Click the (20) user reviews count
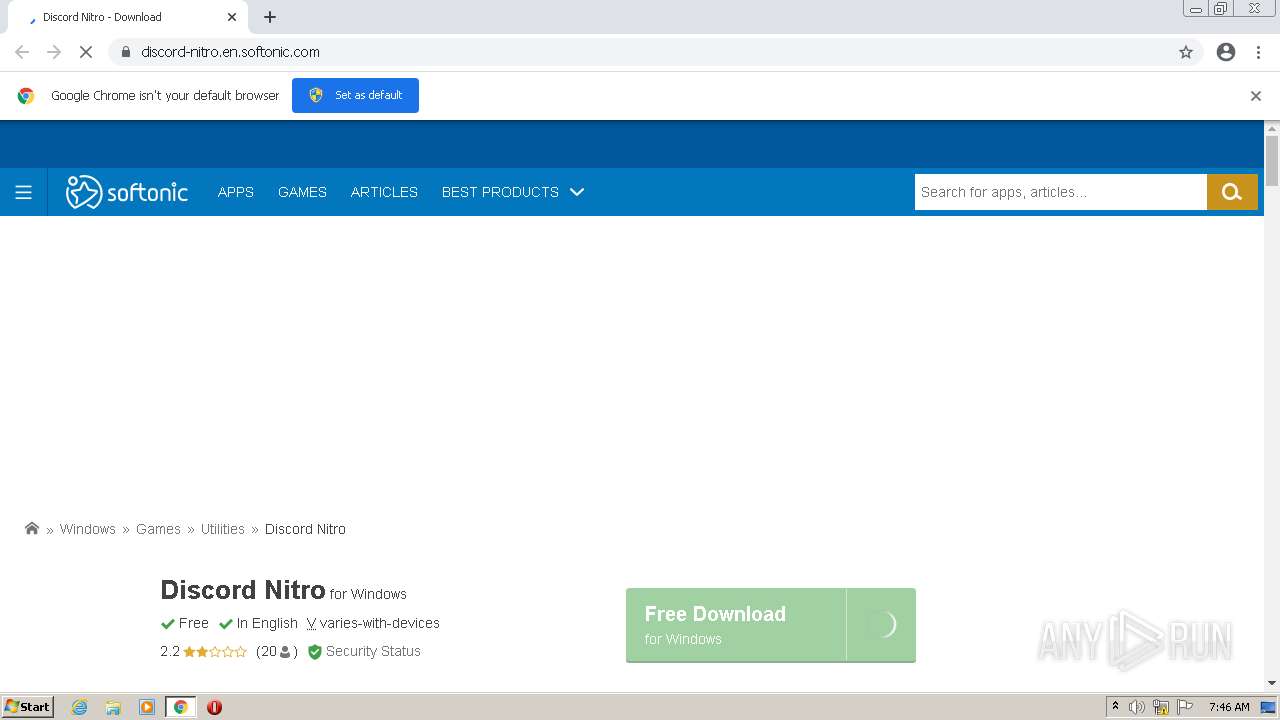The image size is (1280, 720). 277,651
